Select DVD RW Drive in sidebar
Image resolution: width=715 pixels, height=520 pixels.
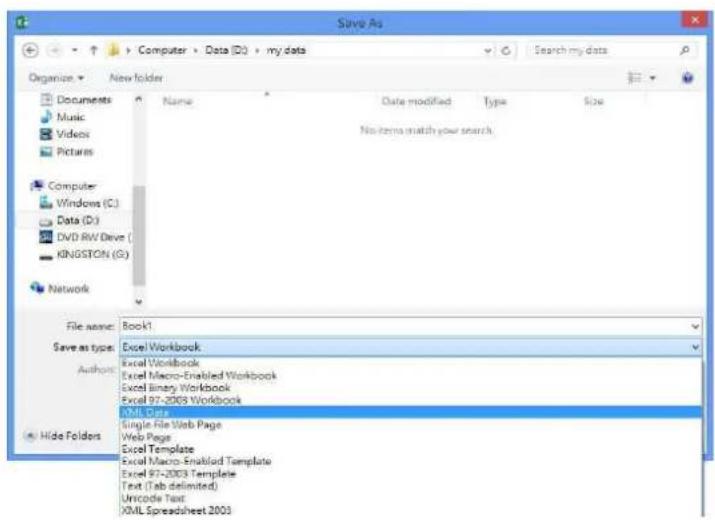(x=85, y=237)
